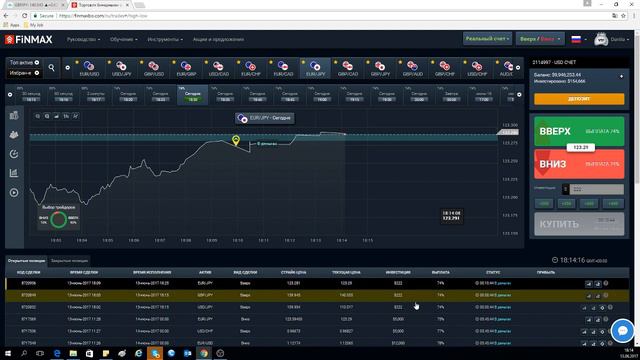Click the FiNMAX logo
This screenshot has height=360, width=640.
click(x=29, y=40)
